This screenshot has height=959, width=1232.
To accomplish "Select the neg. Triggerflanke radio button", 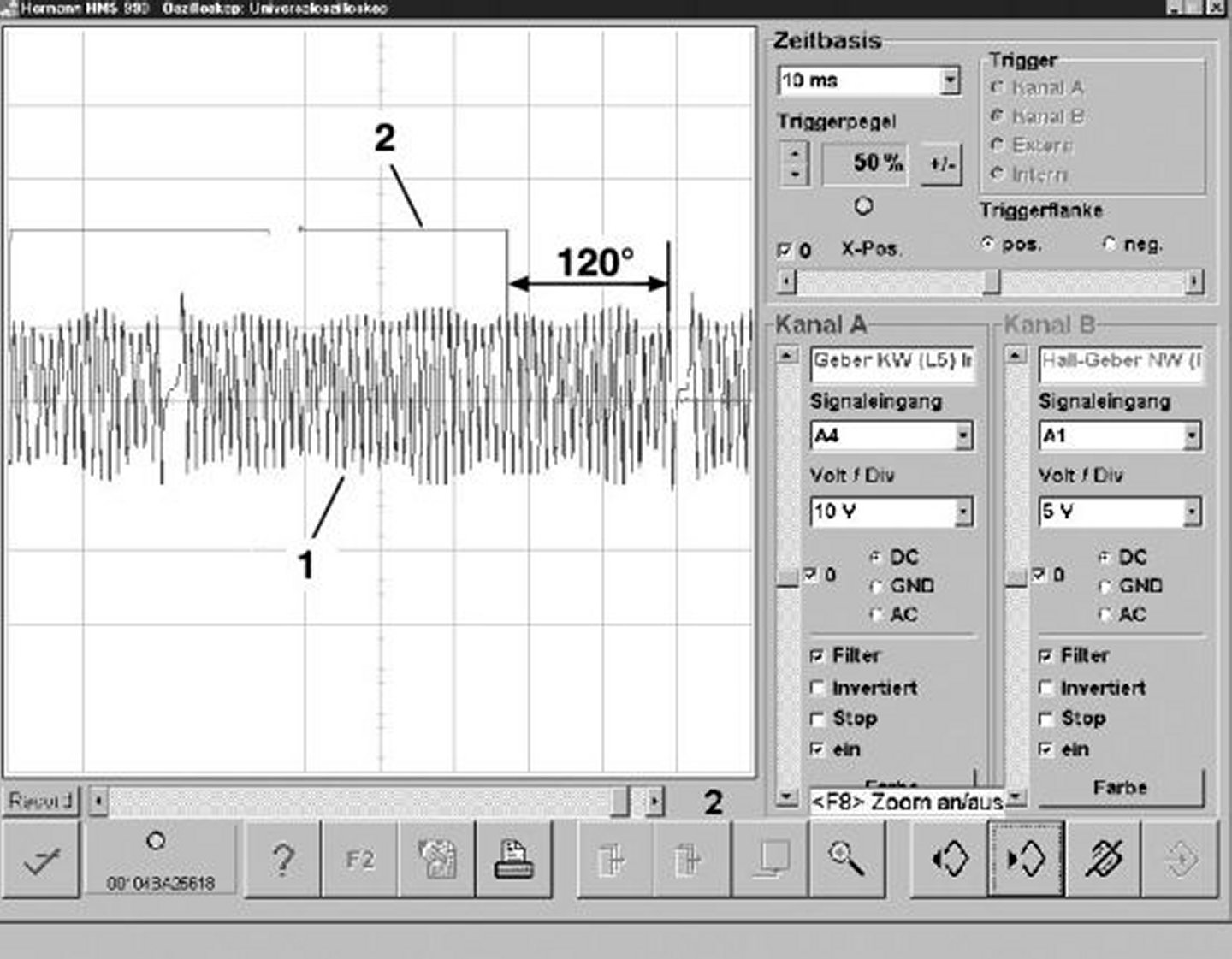I will pyautogui.click(x=1110, y=245).
